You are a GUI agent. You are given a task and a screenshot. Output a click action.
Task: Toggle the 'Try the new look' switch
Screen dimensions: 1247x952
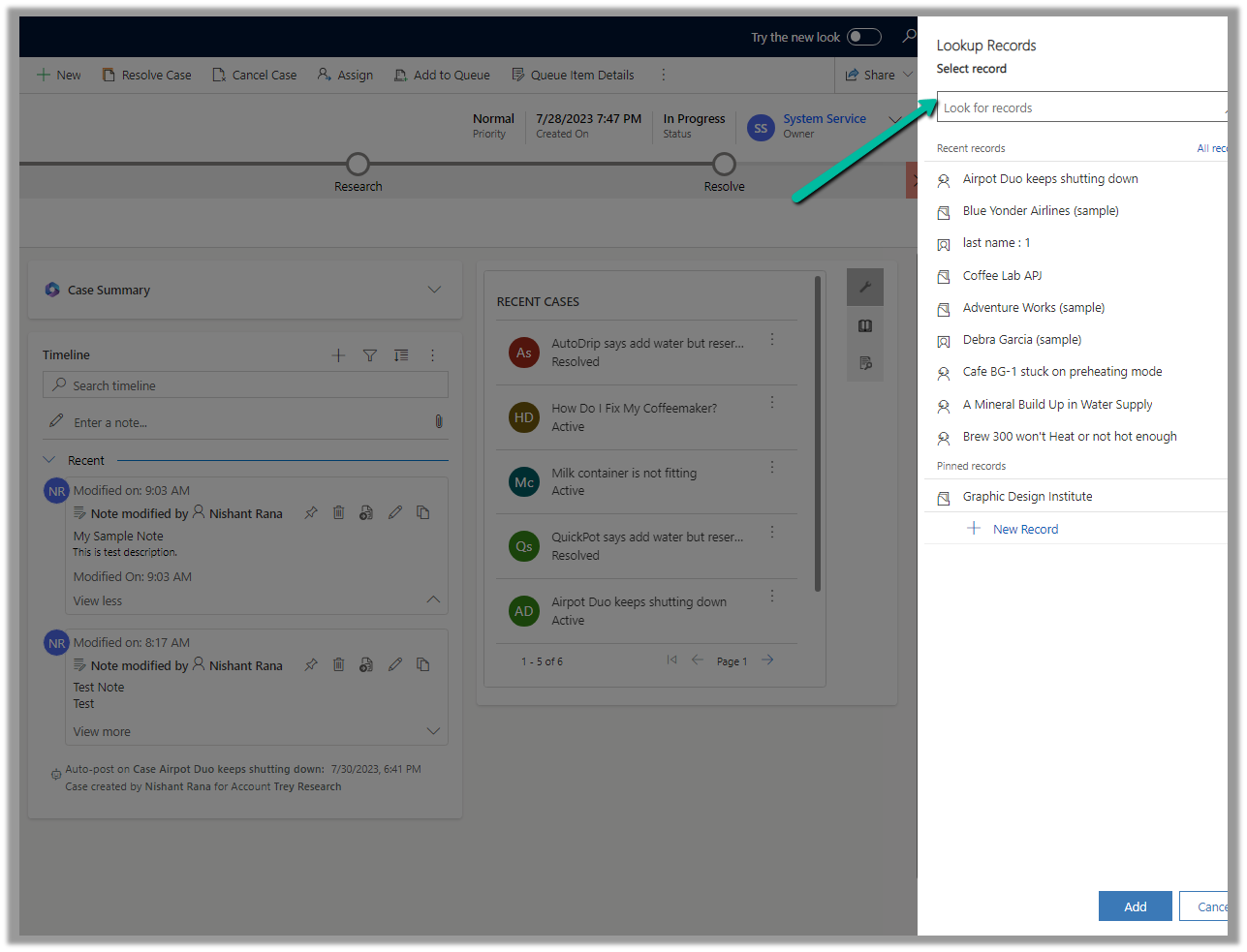[x=863, y=37]
